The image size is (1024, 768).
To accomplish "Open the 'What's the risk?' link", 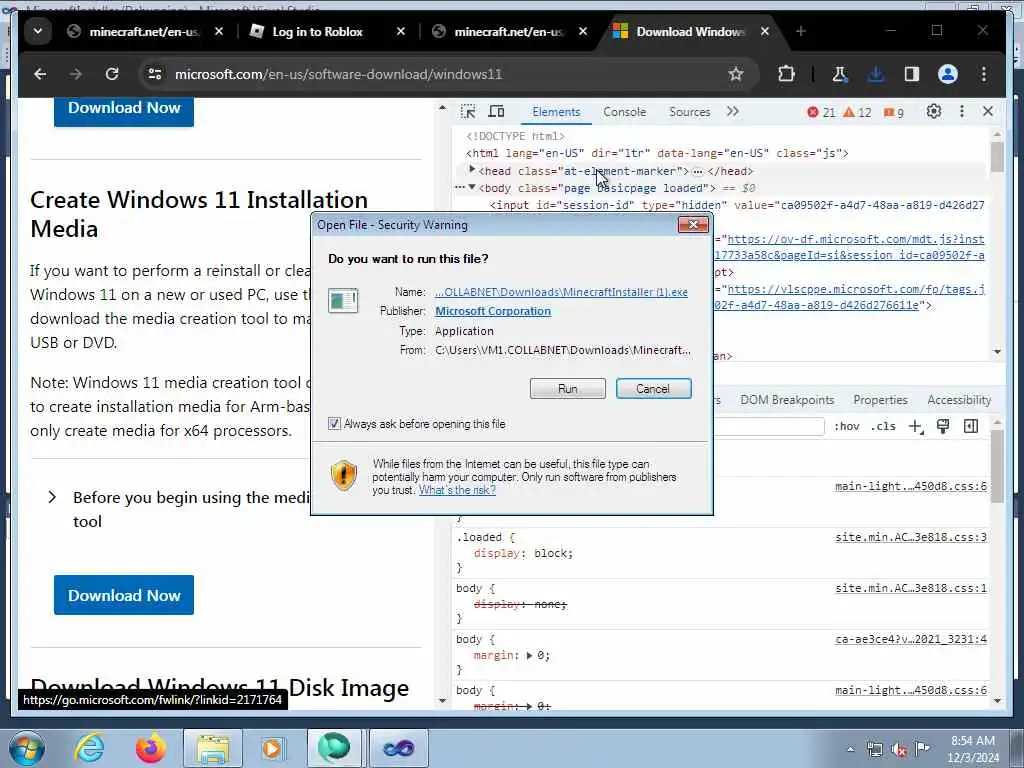I will [457, 490].
